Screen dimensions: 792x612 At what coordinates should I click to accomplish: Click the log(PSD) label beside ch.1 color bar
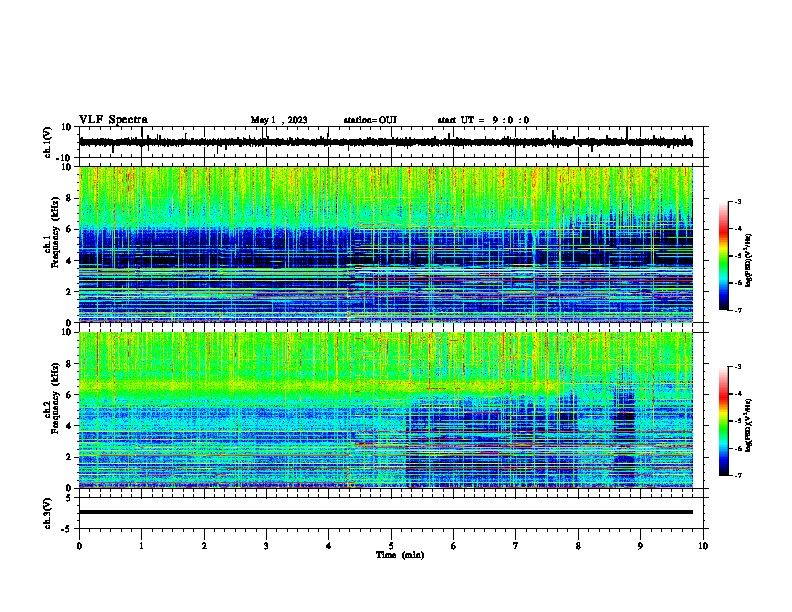click(x=749, y=261)
